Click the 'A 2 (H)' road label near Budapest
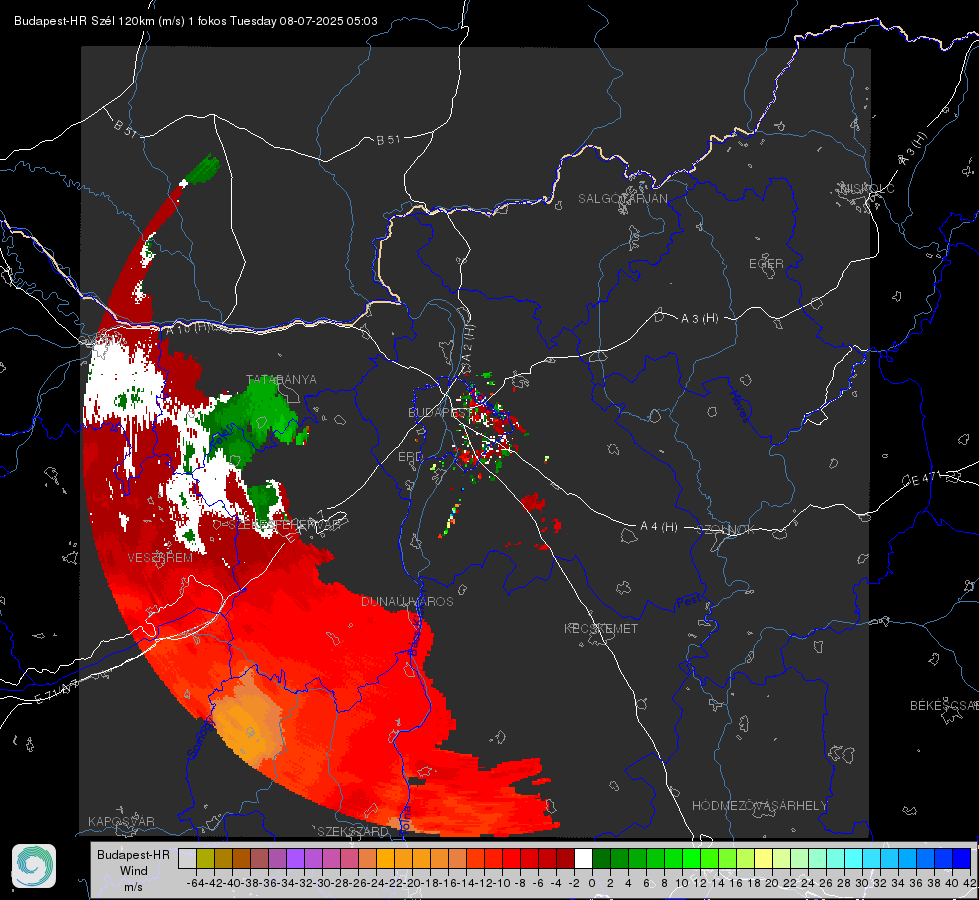 468,342
